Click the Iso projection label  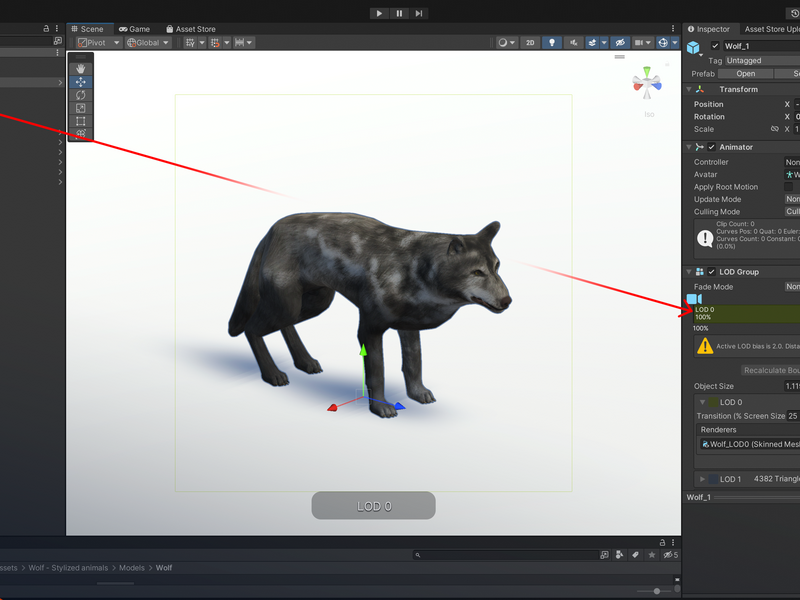point(649,114)
